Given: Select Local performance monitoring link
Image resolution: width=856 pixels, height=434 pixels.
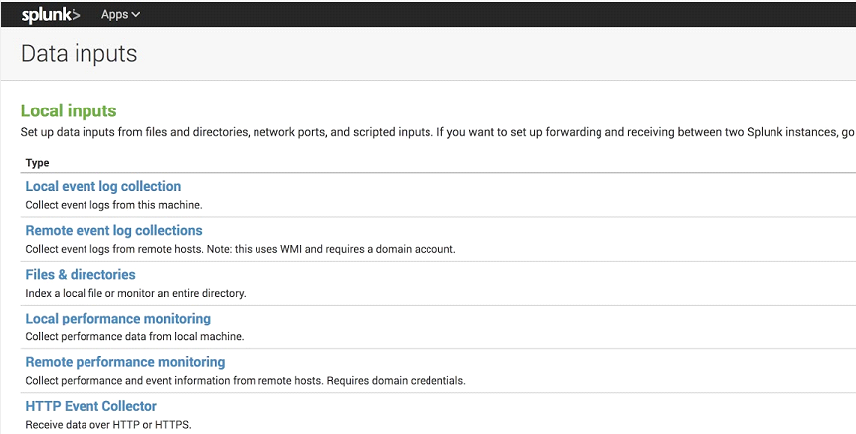Looking at the screenshot, I should (x=118, y=318).
